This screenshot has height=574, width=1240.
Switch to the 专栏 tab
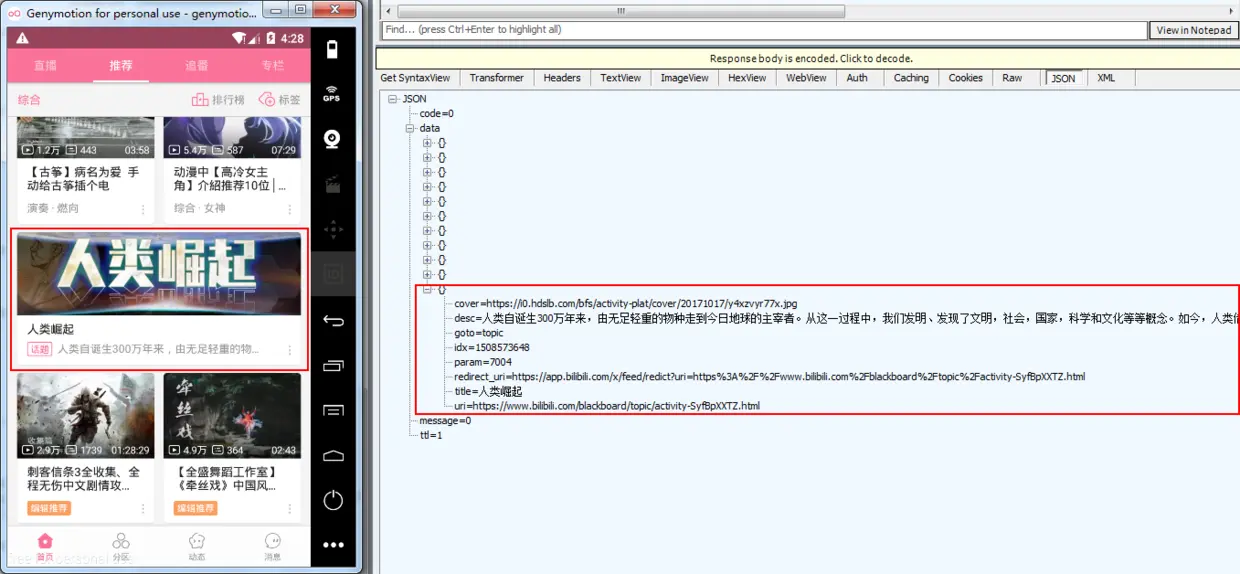pos(272,66)
